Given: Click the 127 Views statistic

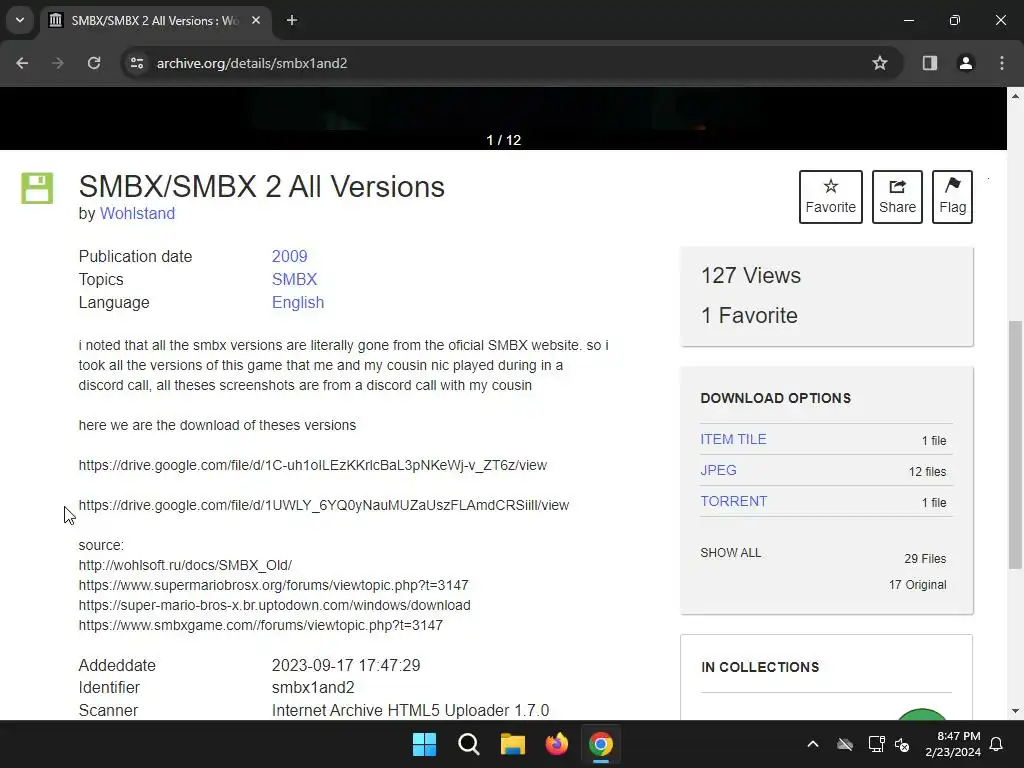Looking at the screenshot, I should click(750, 275).
